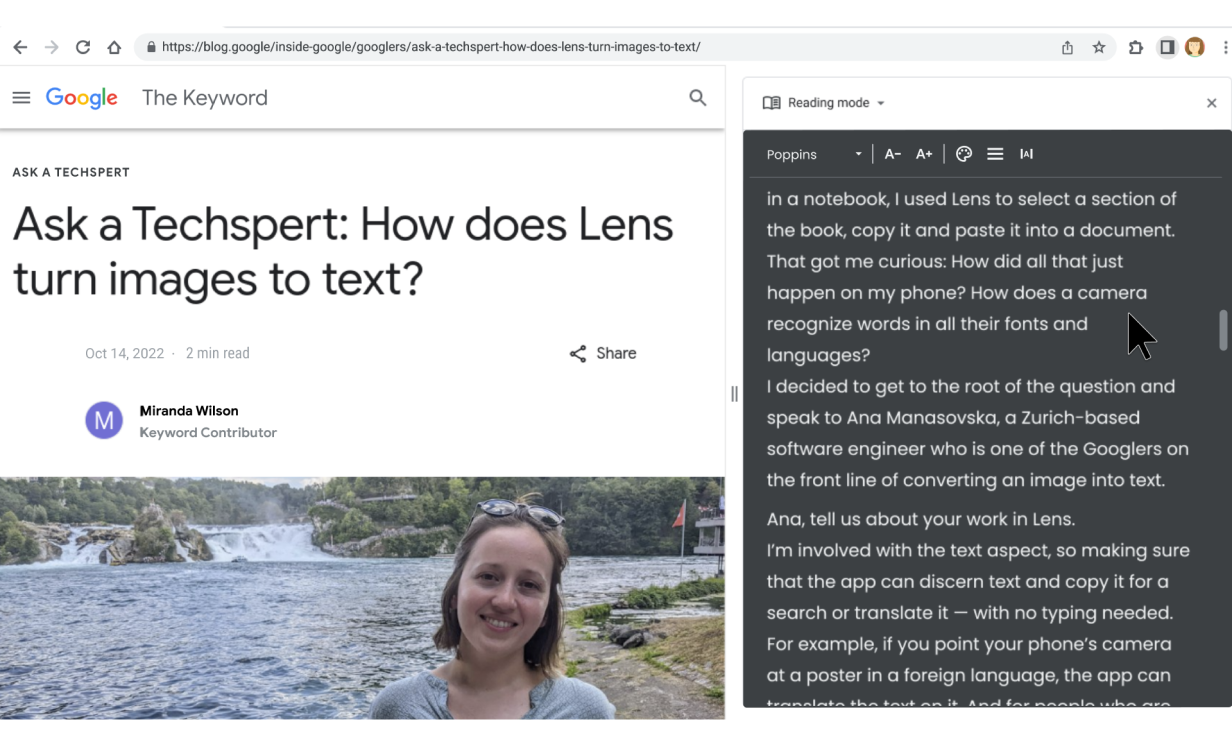Screen dimensions: 1232x746
Task: Open the Reading mode panel dropdown
Action: [824, 103]
